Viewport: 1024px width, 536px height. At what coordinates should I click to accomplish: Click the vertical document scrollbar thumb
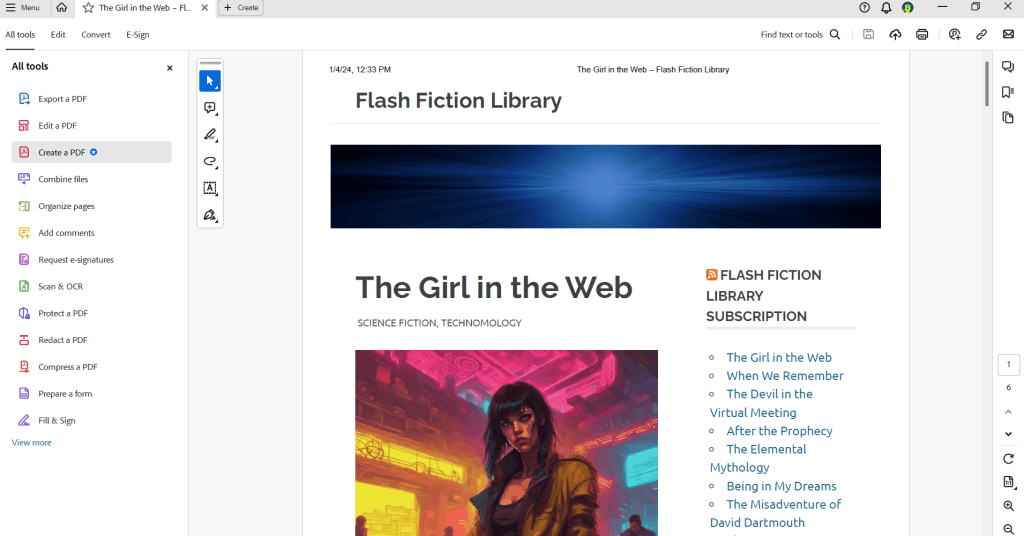[x=987, y=84]
